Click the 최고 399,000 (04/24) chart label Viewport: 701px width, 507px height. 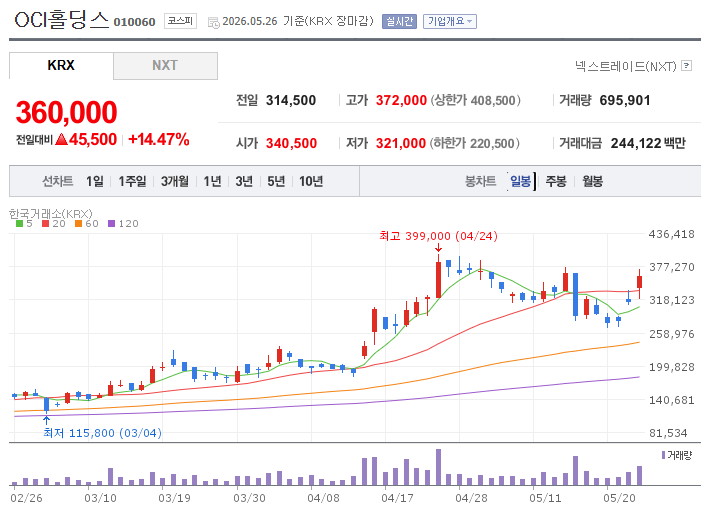coord(439,236)
